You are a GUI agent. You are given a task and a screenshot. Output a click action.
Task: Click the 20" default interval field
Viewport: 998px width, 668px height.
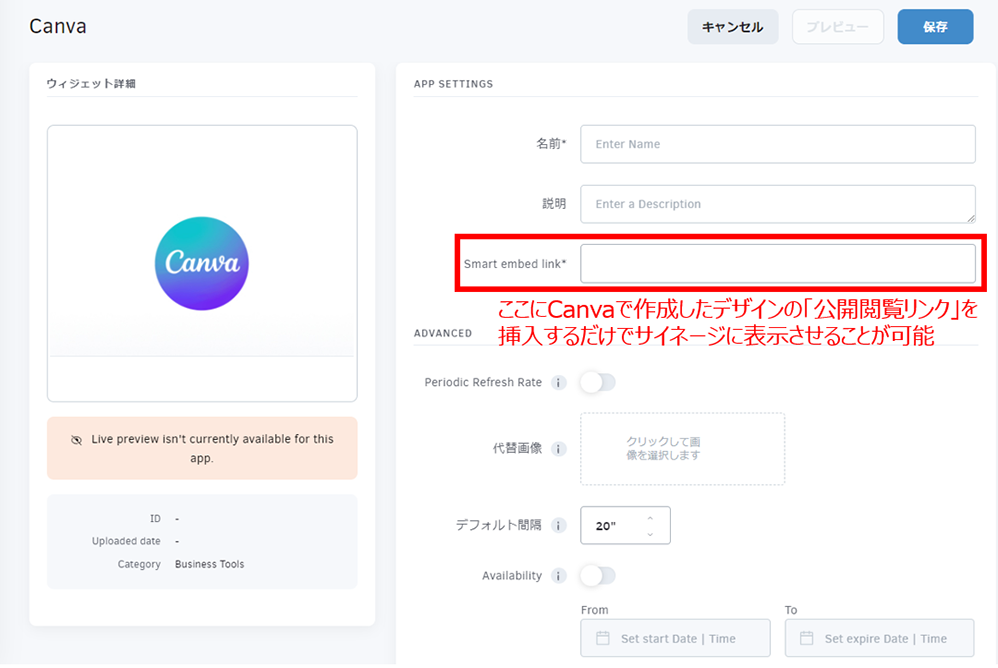click(625, 525)
